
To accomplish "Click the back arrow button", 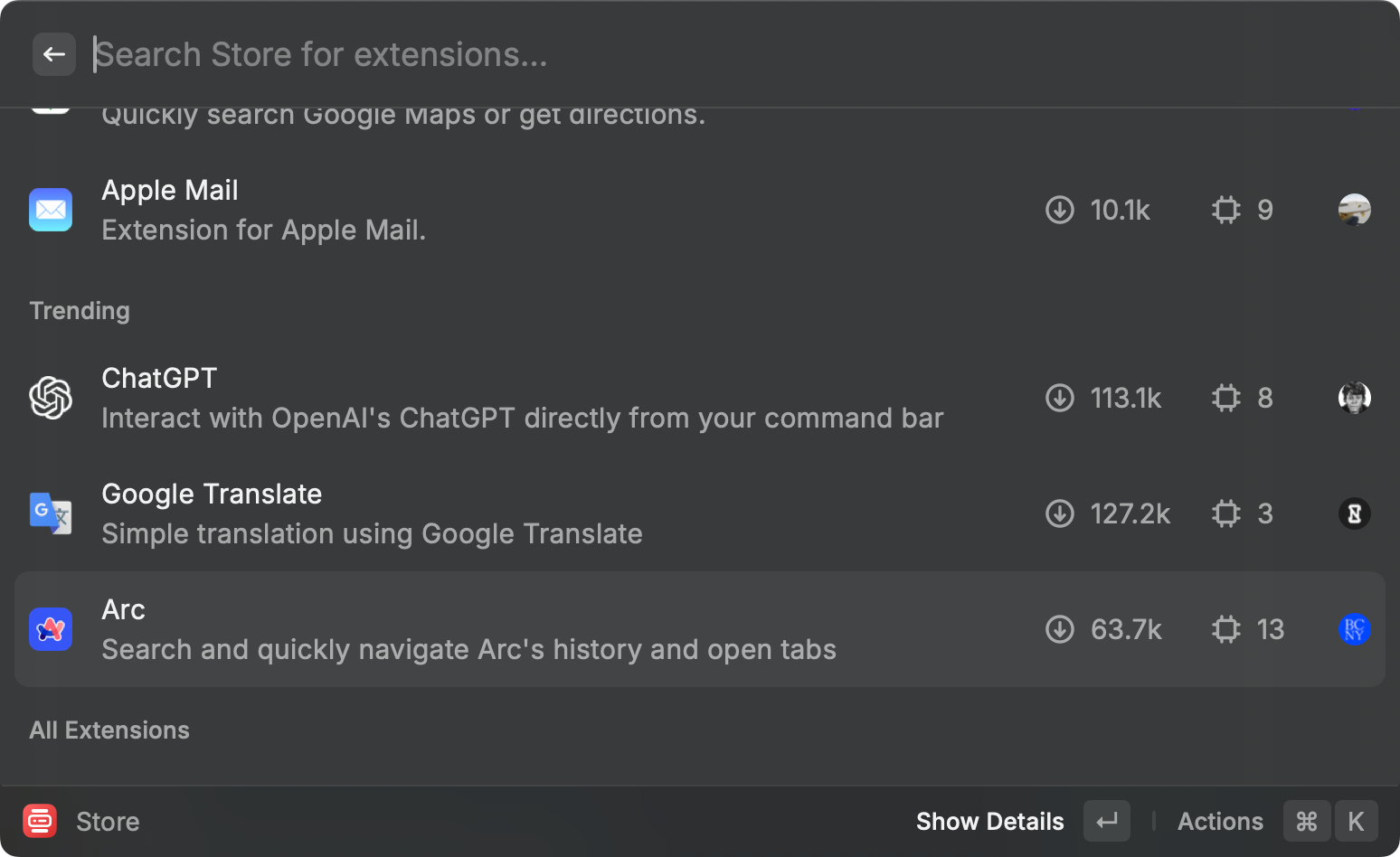I will click(54, 54).
